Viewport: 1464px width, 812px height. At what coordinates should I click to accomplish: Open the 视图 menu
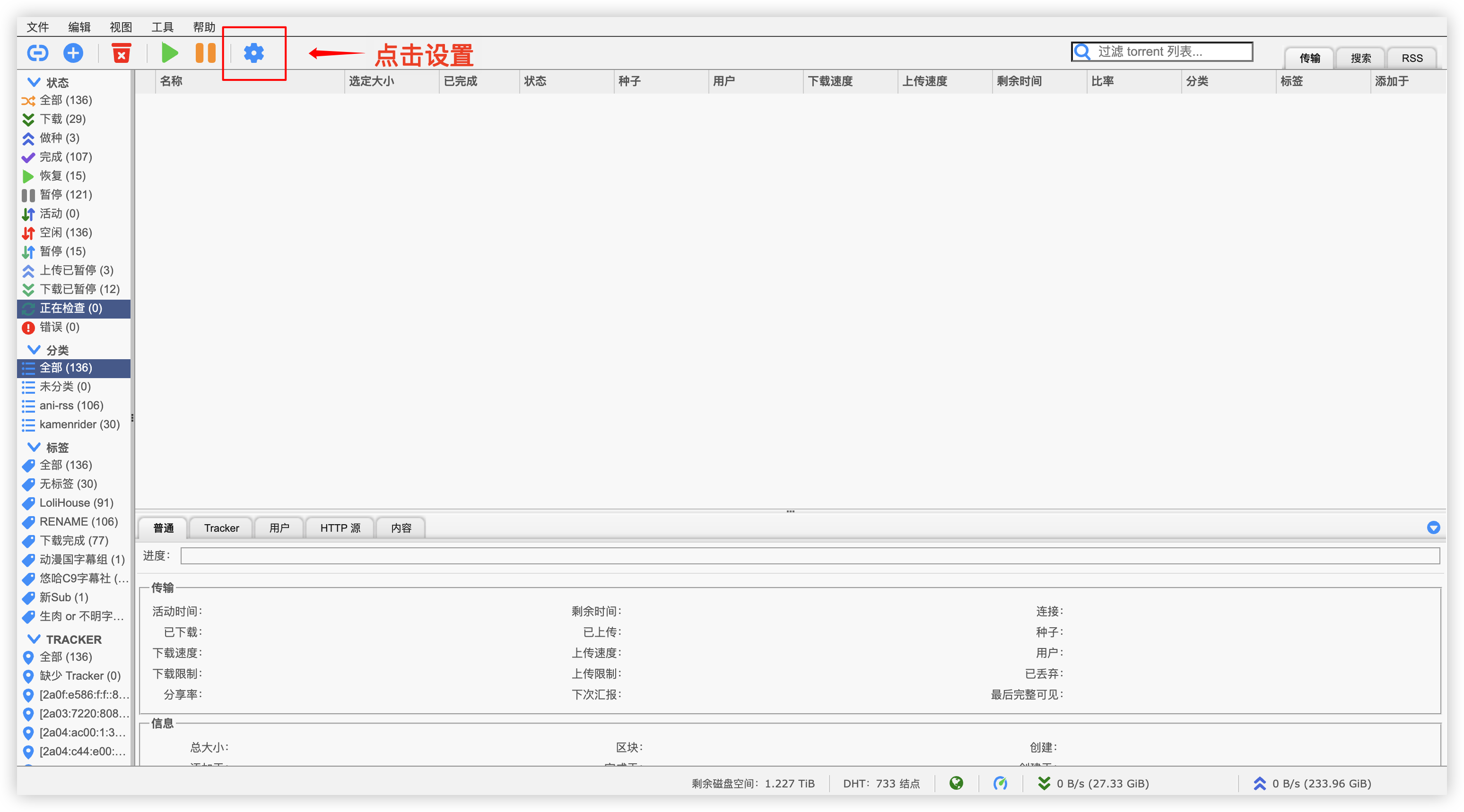click(121, 27)
